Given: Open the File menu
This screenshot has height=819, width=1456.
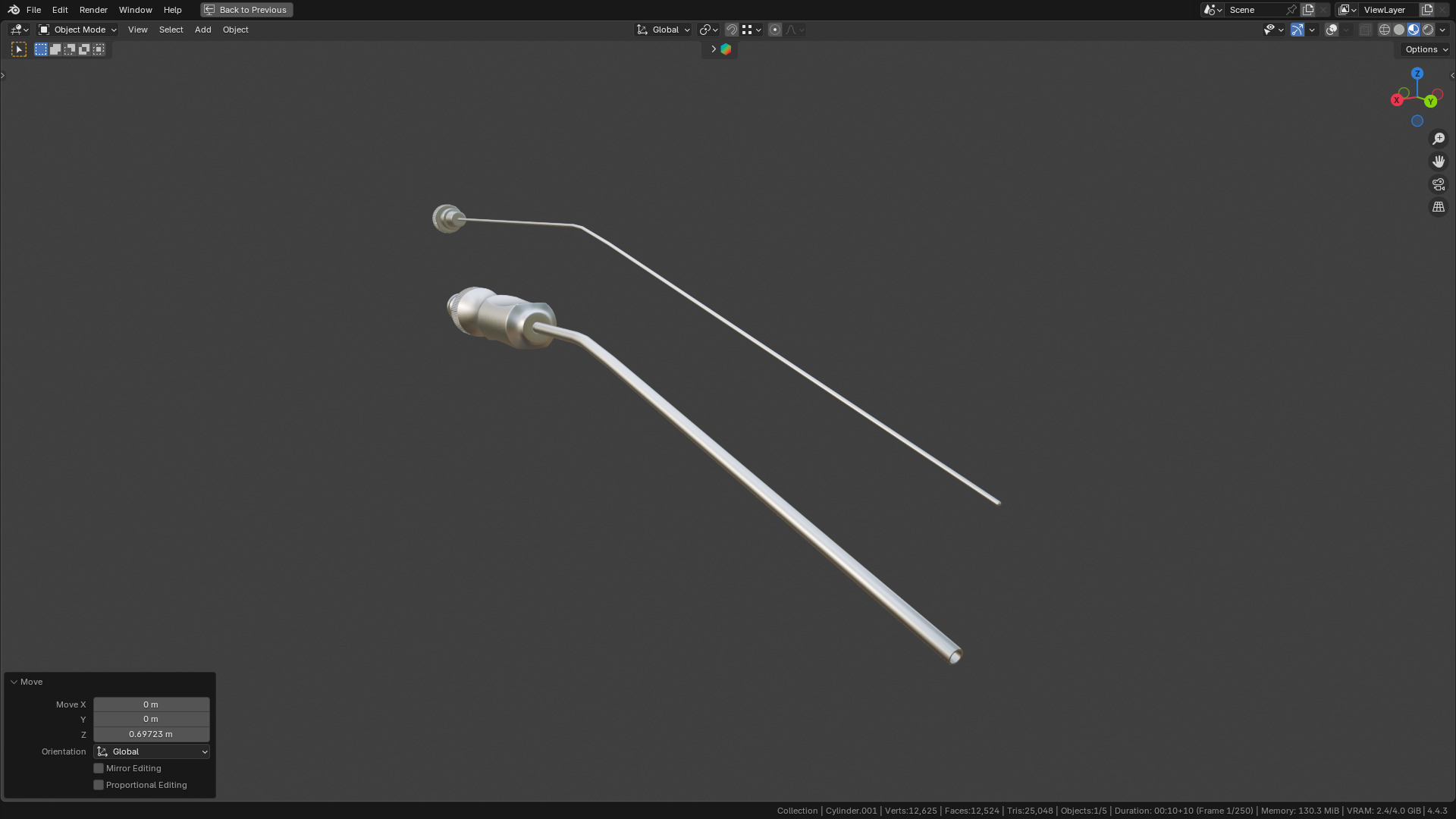Looking at the screenshot, I should pyautogui.click(x=33, y=10).
